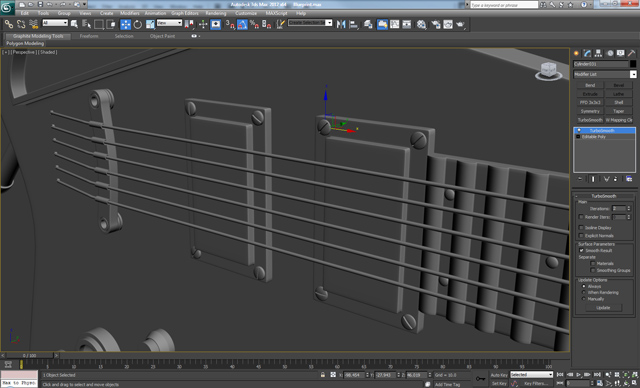Open the Material Editor icon
The height and width of the screenshot is (388, 640).
pos(421,24)
